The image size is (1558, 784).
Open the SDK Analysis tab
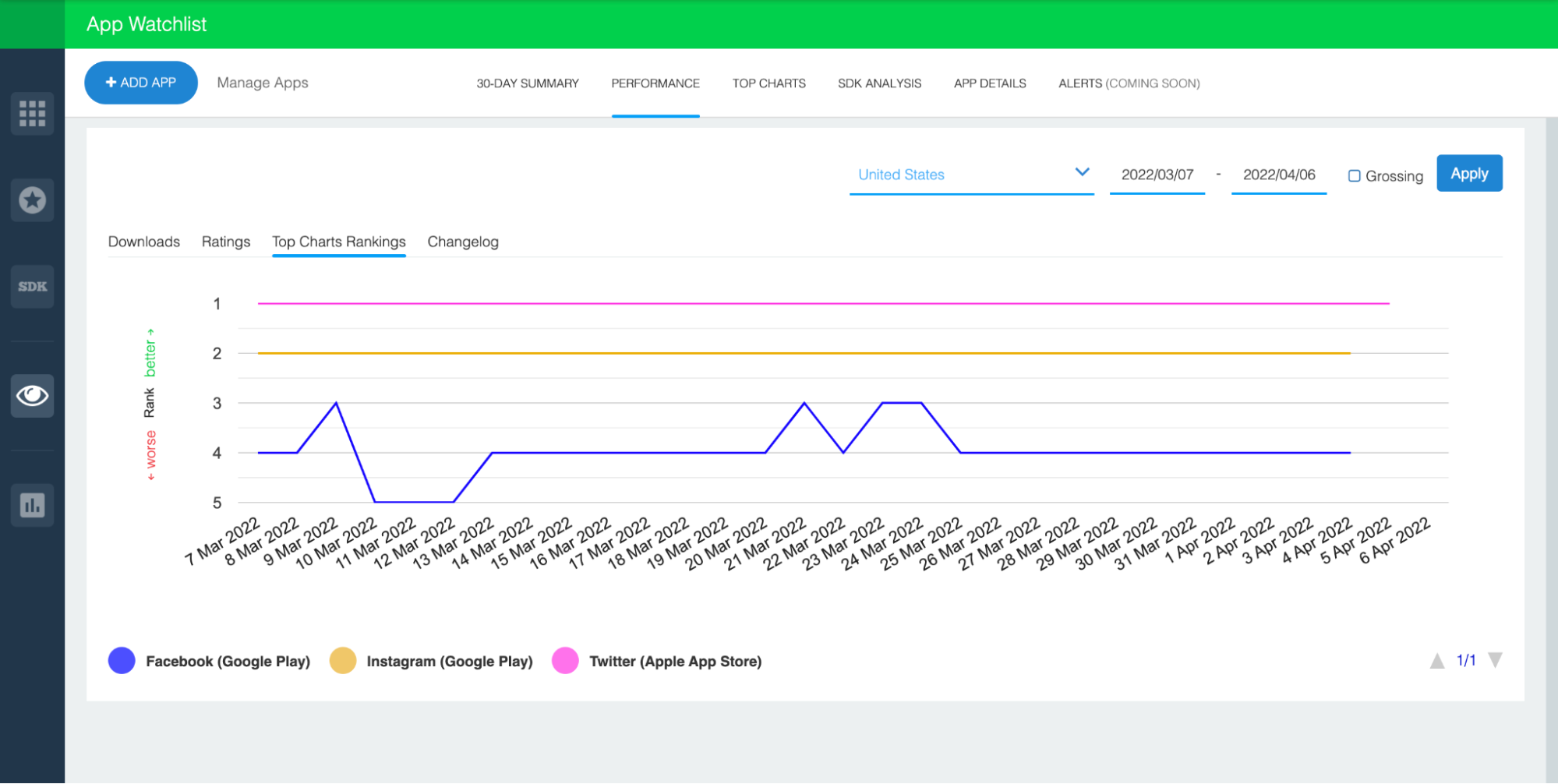coord(879,83)
